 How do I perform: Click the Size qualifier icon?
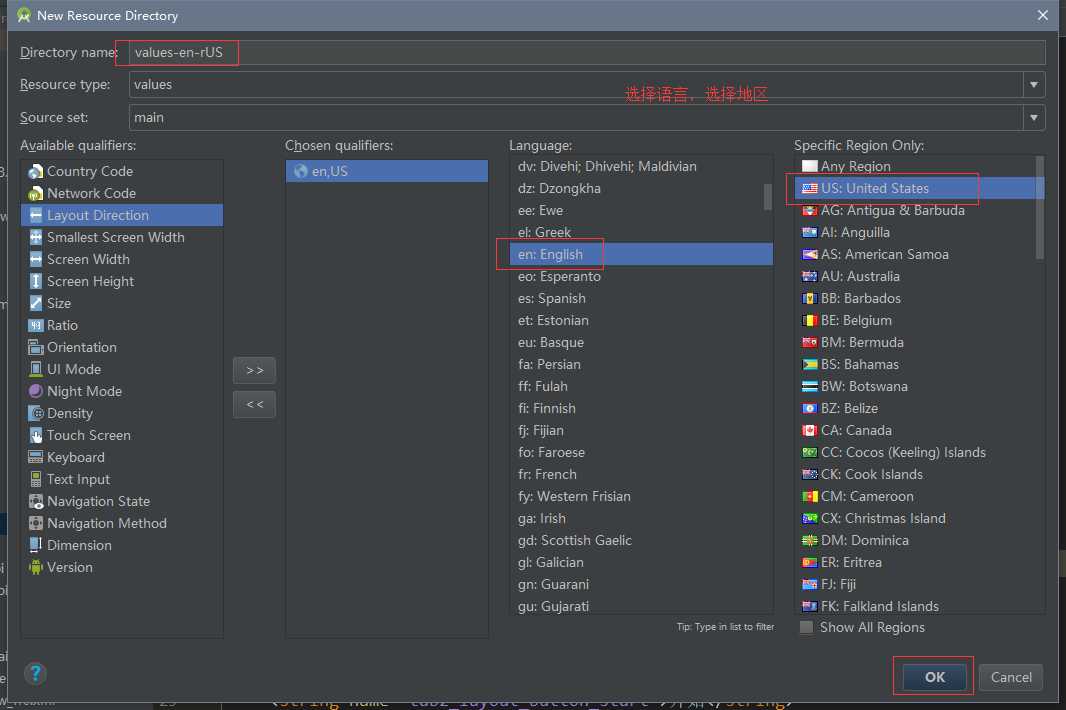click(35, 303)
